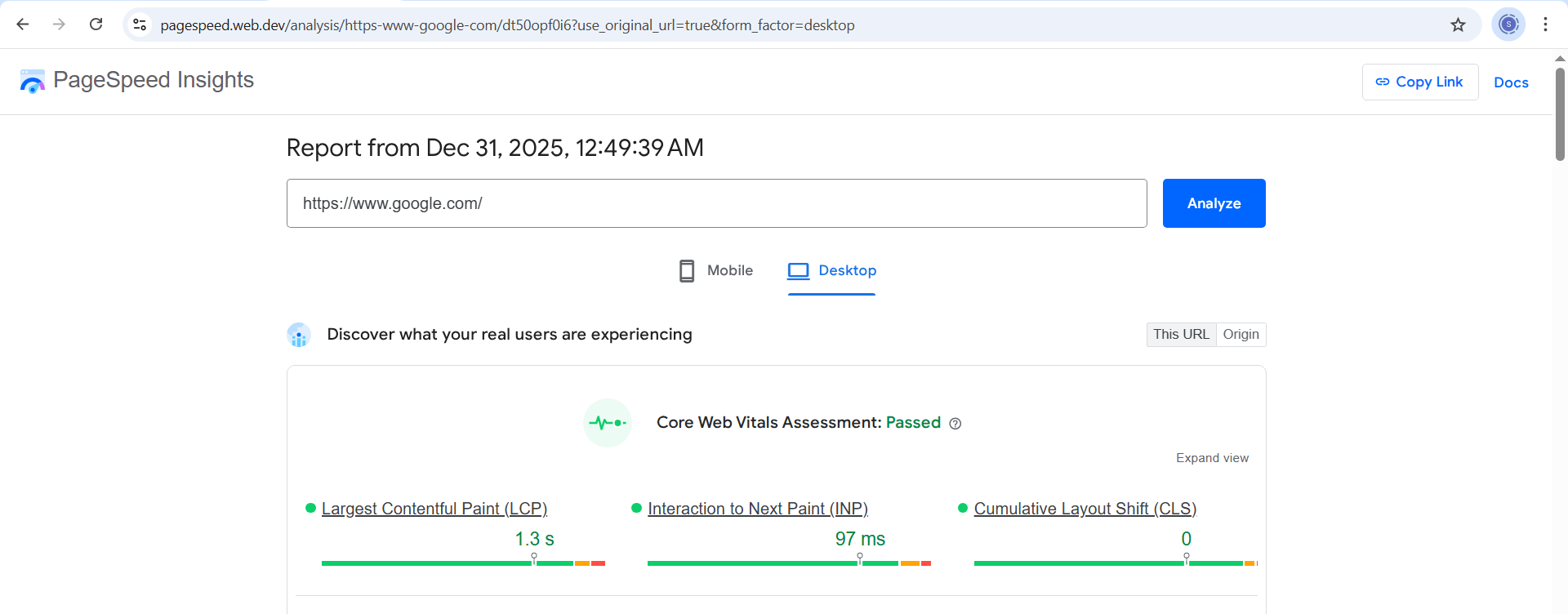This screenshot has width=1568, height=614.
Task: Select the This URL toggle
Action: (1181, 335)
